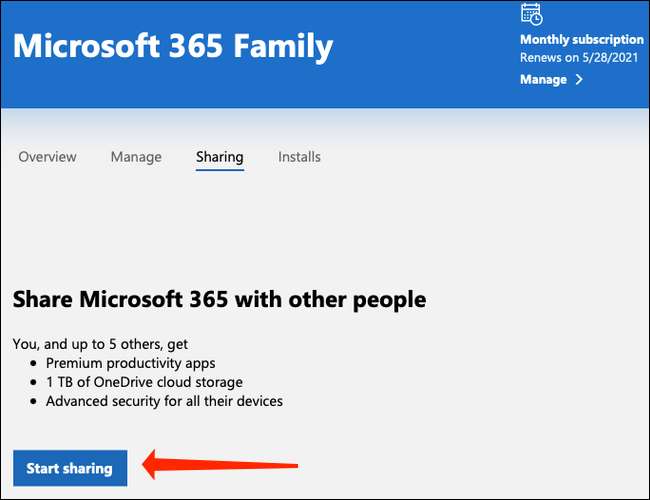Click the bullet dot before Advanced security

click(34, 401)
